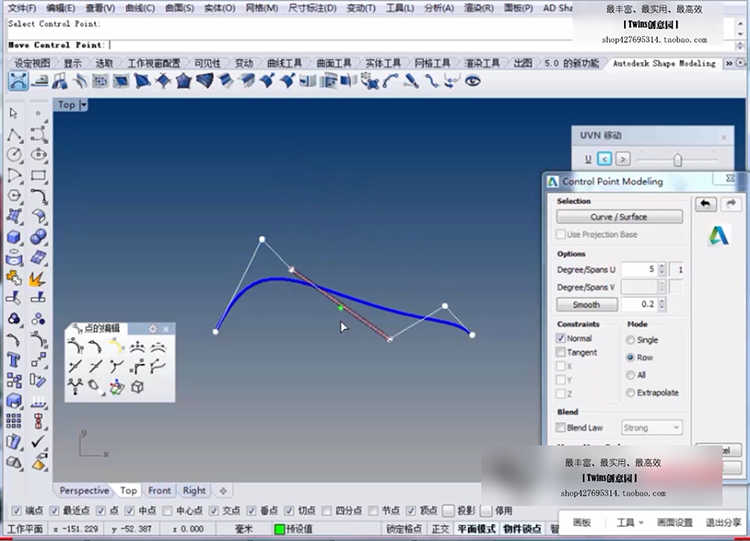The image size is (750, 541).
Task: Click the first Autodesk Shape Modeling toolbar icon
Action: pyautogui.click(x=18, y=81)
